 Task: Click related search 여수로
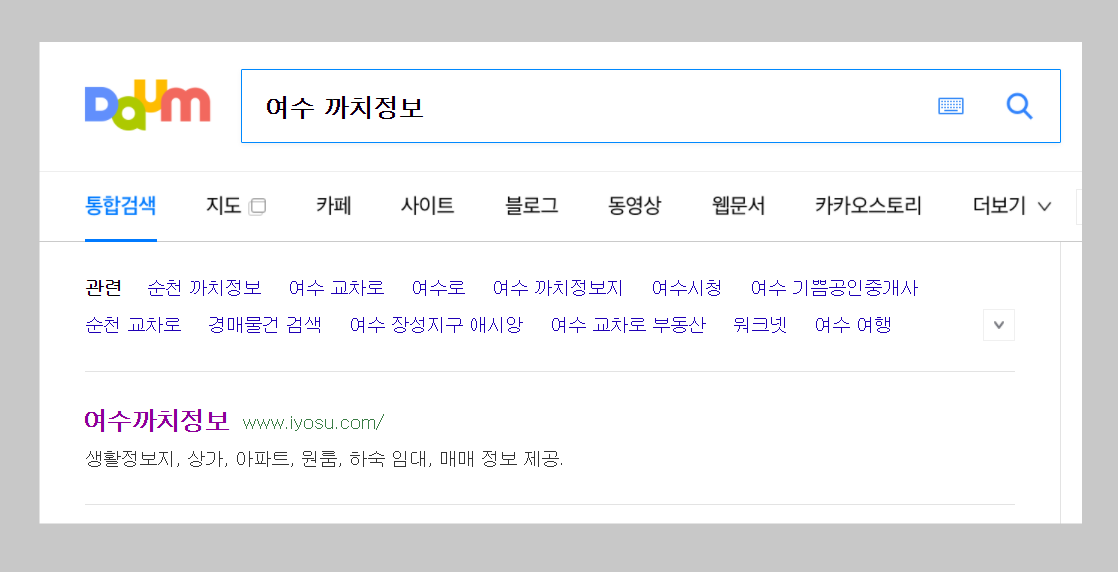(439, 288)
